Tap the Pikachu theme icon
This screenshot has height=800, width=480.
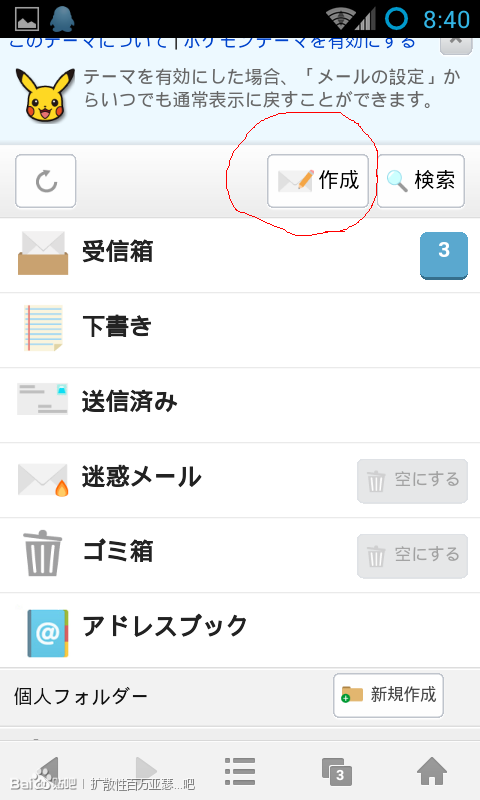45,95
